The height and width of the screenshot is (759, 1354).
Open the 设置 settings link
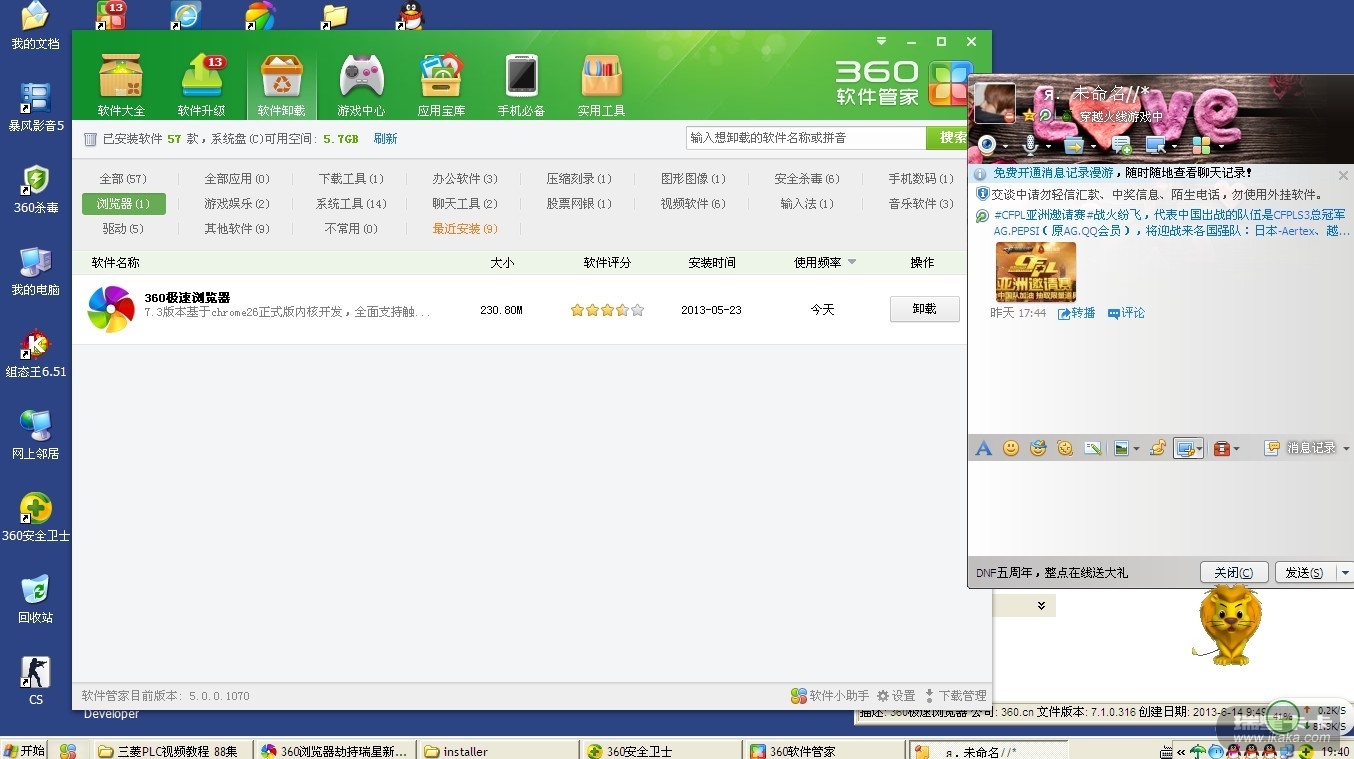[896, 696]
